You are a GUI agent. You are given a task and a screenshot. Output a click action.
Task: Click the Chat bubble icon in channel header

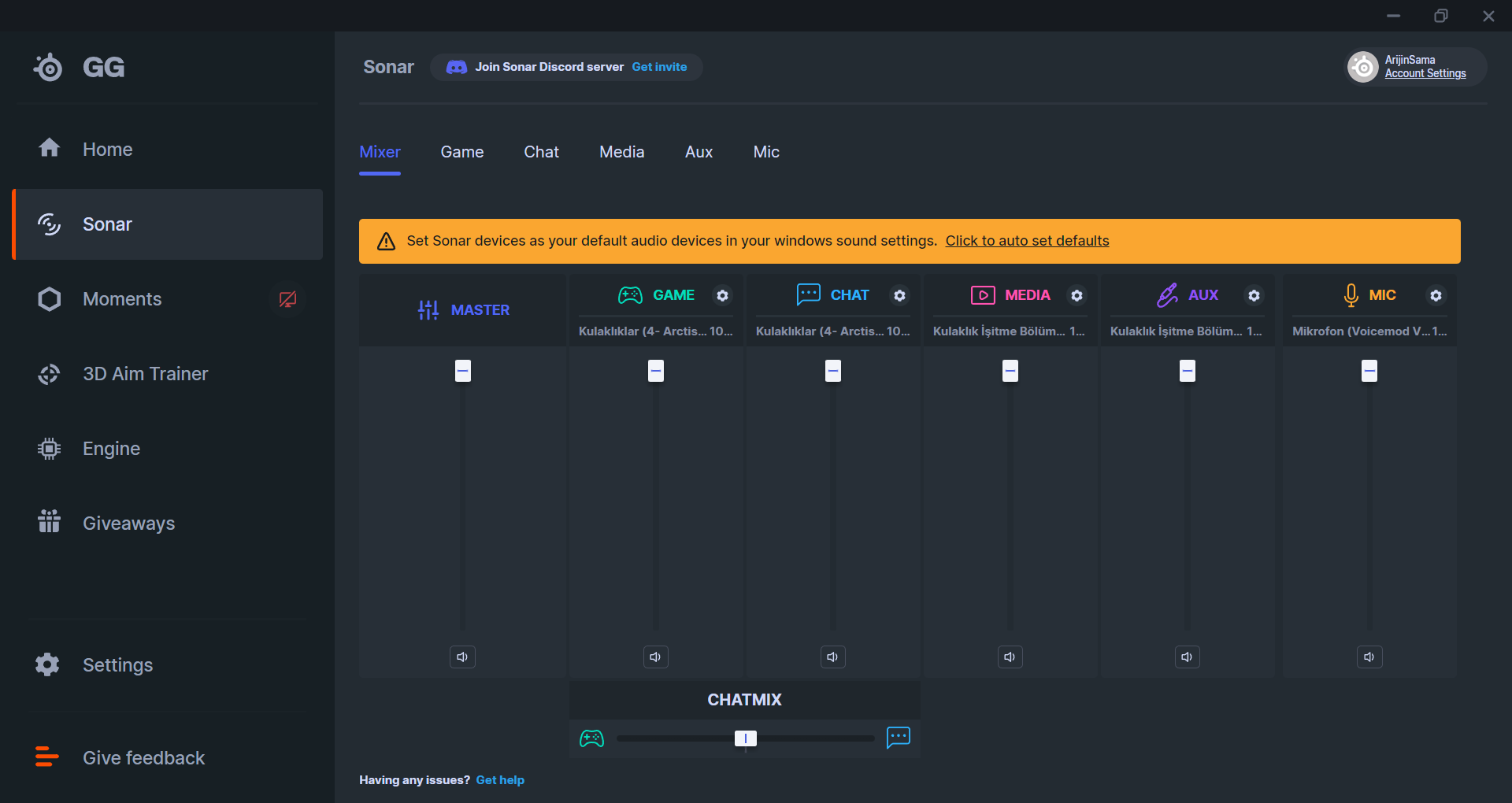click(809, 294)
